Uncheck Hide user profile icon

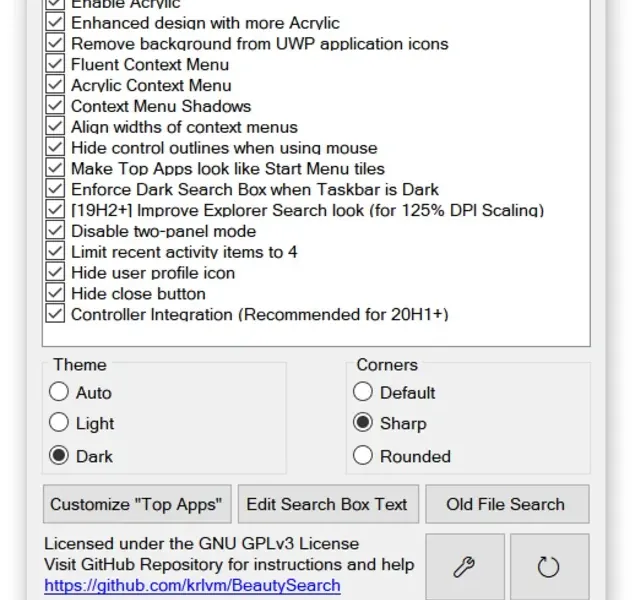55,273
